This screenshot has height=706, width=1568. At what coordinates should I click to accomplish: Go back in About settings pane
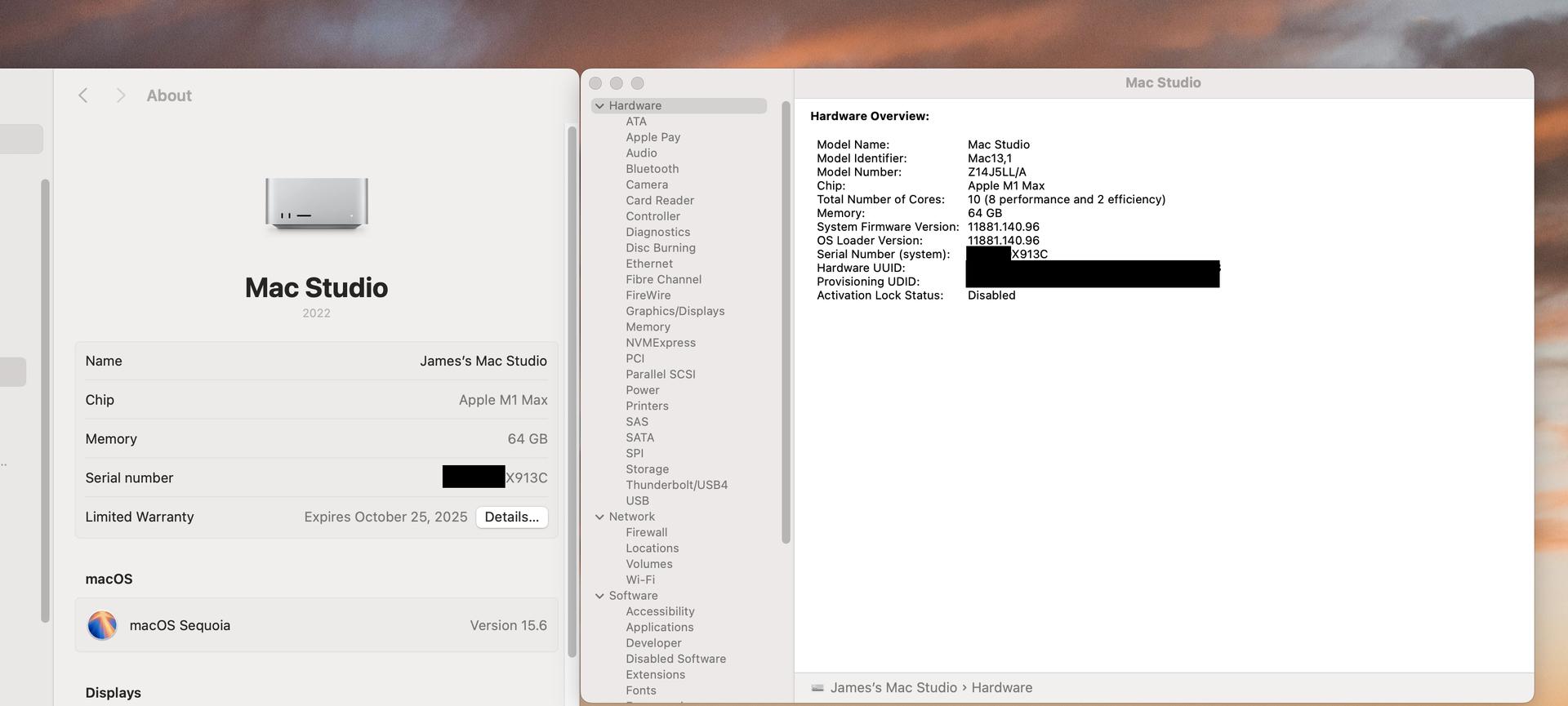[x=83, y=95]
